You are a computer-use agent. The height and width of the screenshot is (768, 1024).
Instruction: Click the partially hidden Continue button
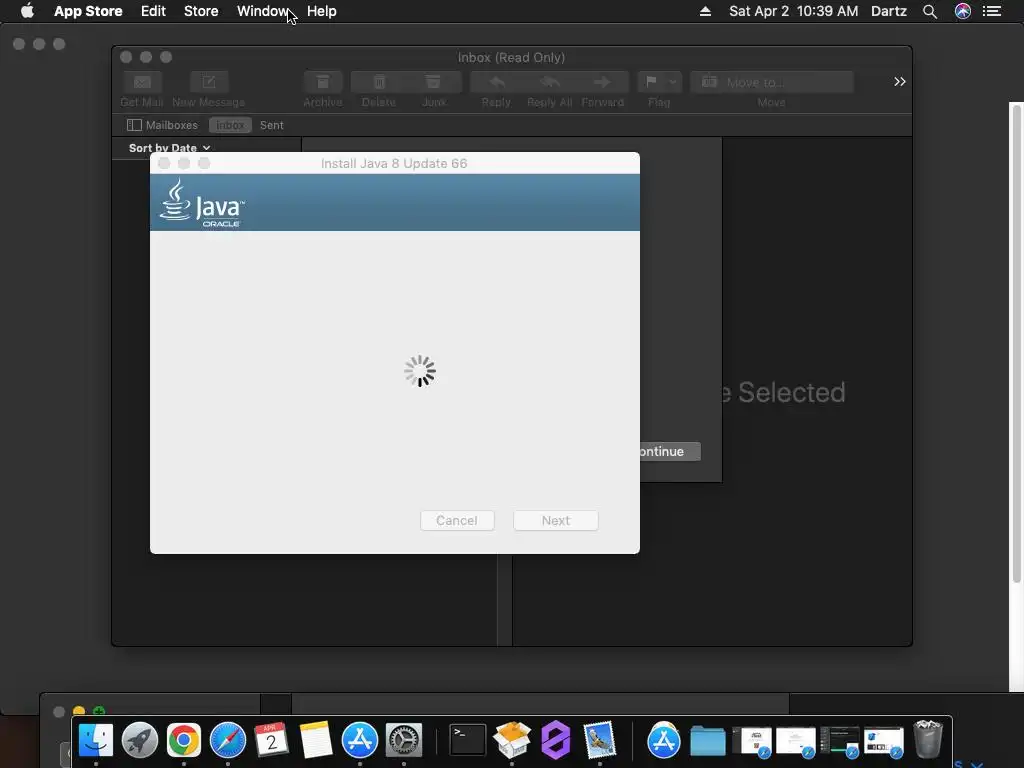pos(670,451)
